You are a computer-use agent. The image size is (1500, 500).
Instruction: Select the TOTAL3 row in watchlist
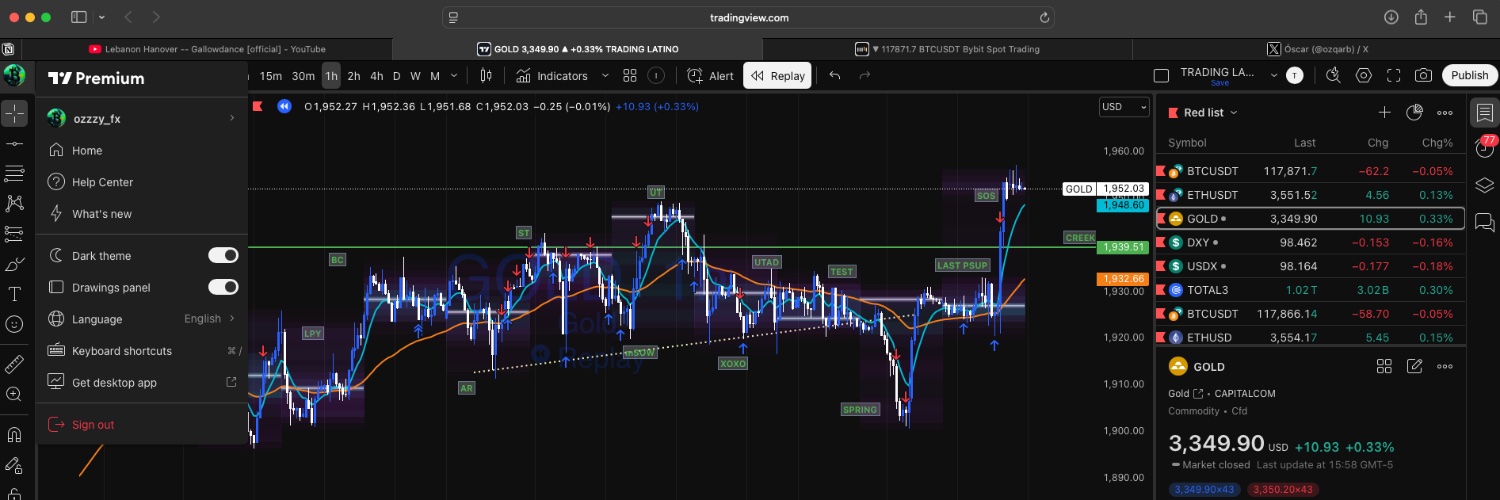1310,290
